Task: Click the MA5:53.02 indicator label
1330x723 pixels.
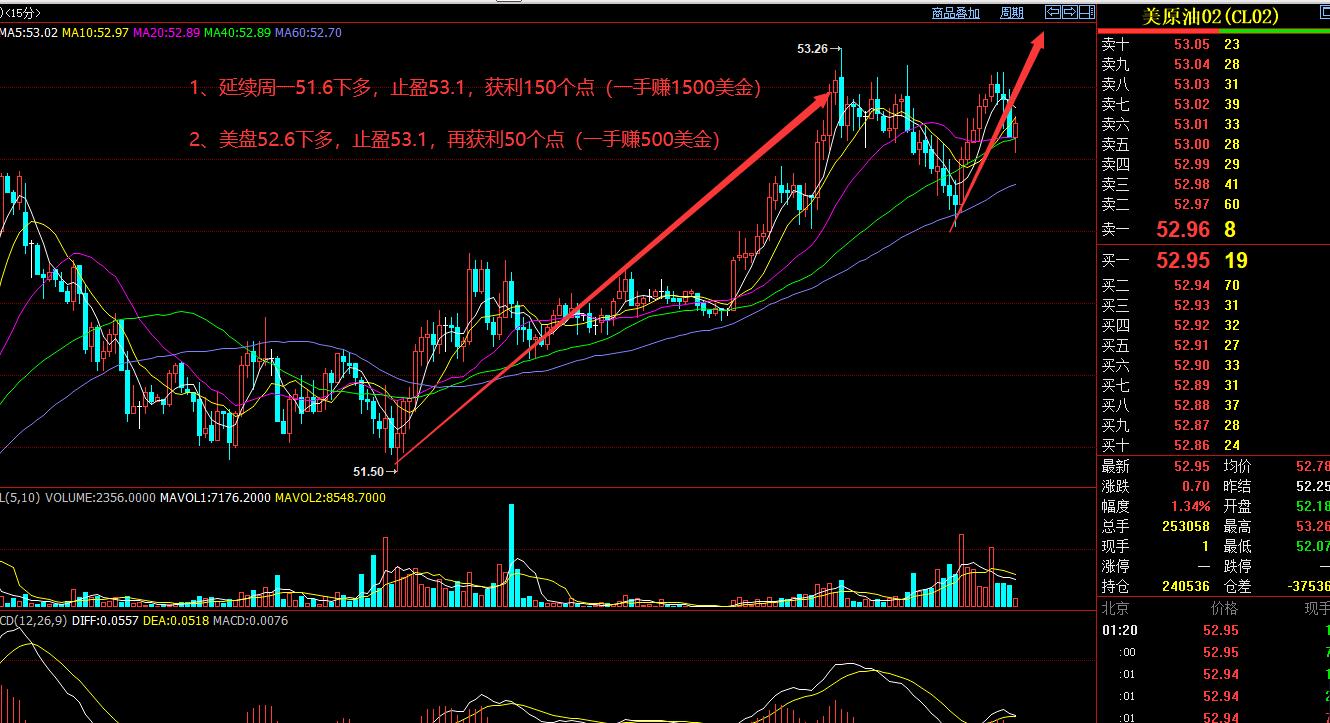Action: pos(28,33)
